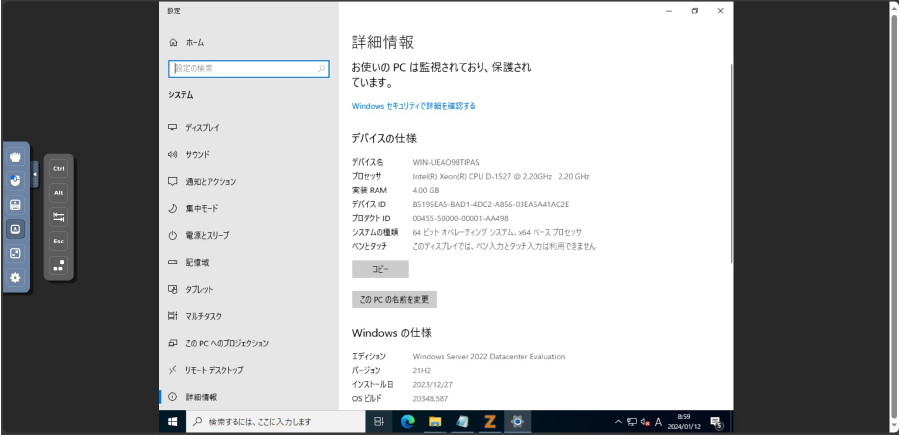Switch IME input mode 'A' indicator
The image size is (900, 435).
point(658,422)
